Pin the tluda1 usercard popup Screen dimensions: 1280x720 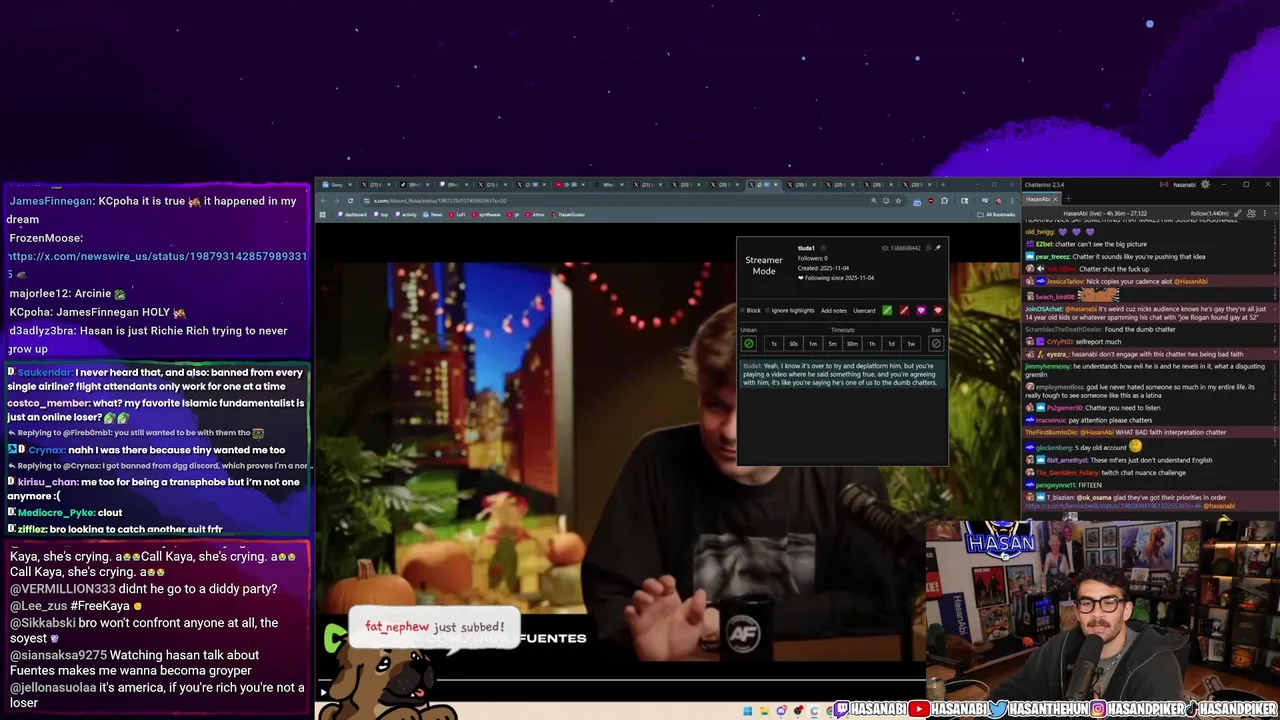click(x=938, y=248)
